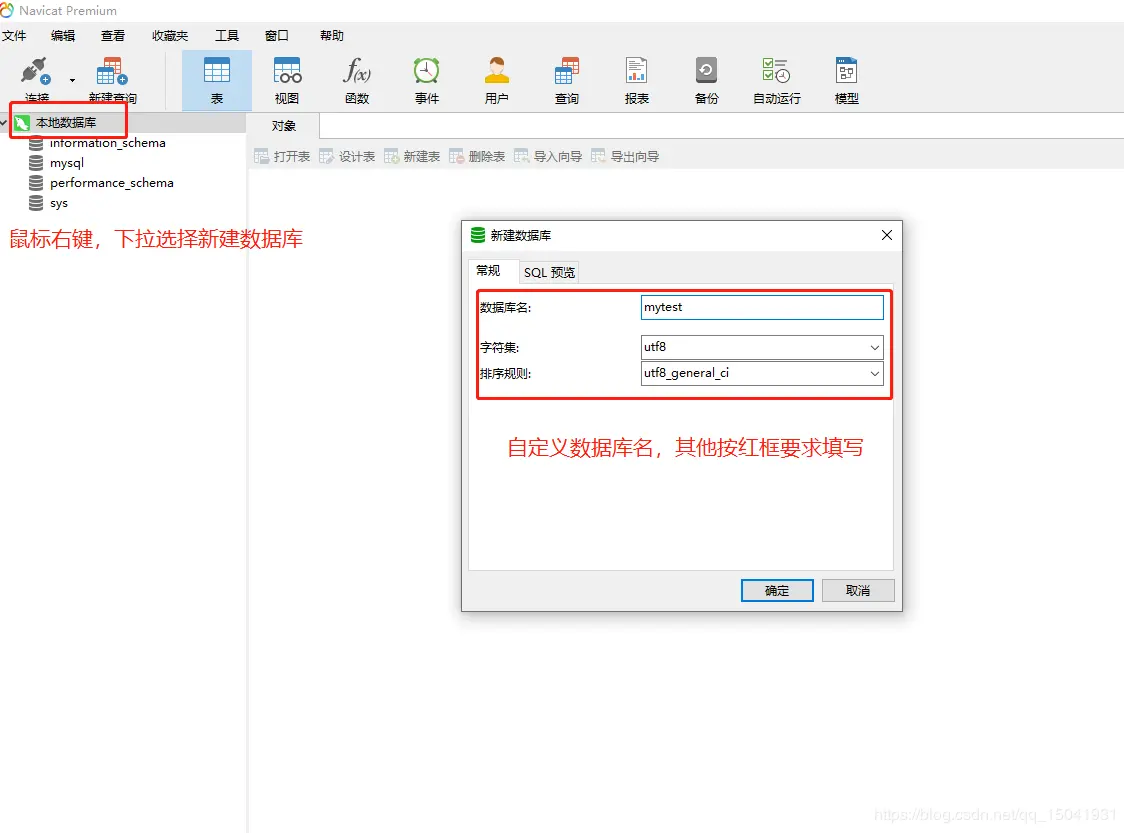Click the User (用户) toolbar icon
The image size is (1124, 833).
497,80
